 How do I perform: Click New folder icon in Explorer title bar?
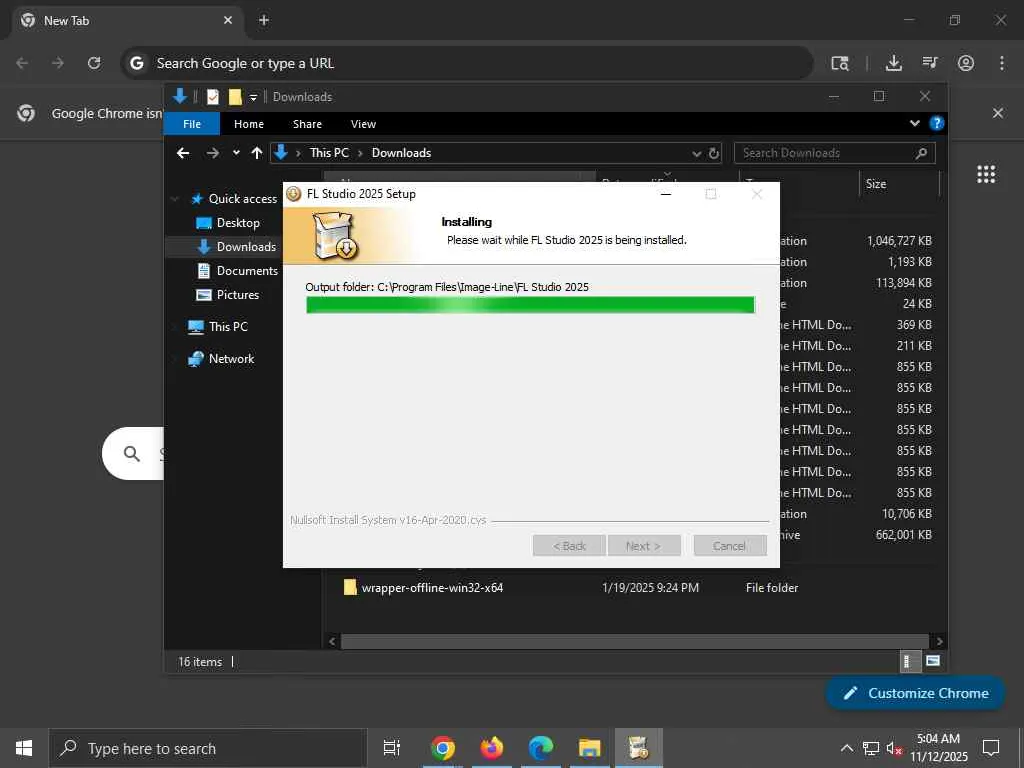[235, 97]
